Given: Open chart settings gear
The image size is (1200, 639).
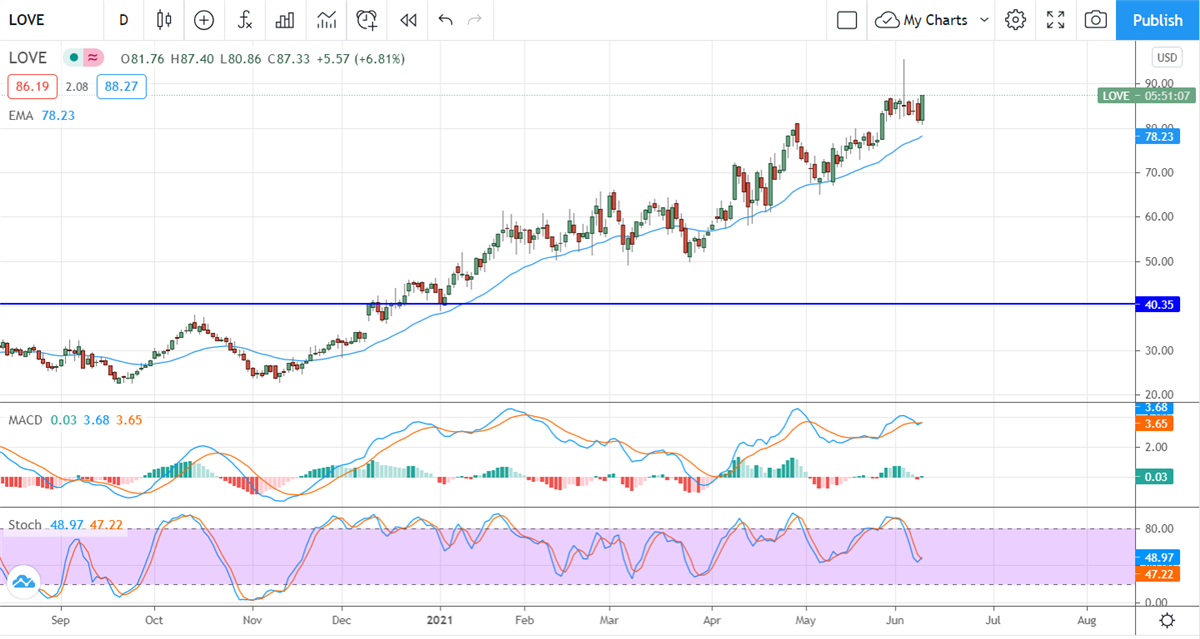Looking at the screenshot, I should click(1015, 20).
